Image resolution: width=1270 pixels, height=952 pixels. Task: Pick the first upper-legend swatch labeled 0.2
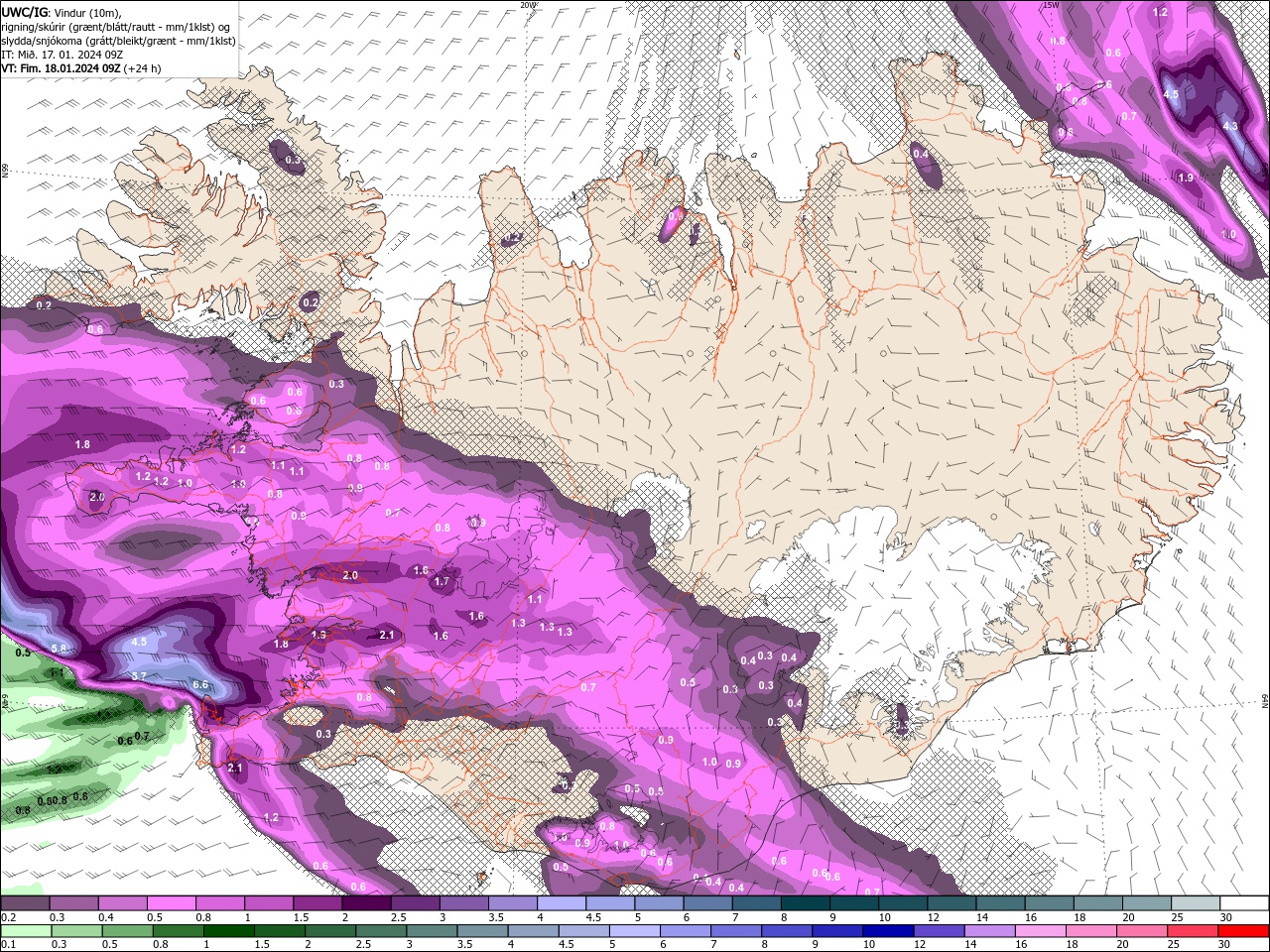(25, 903)
